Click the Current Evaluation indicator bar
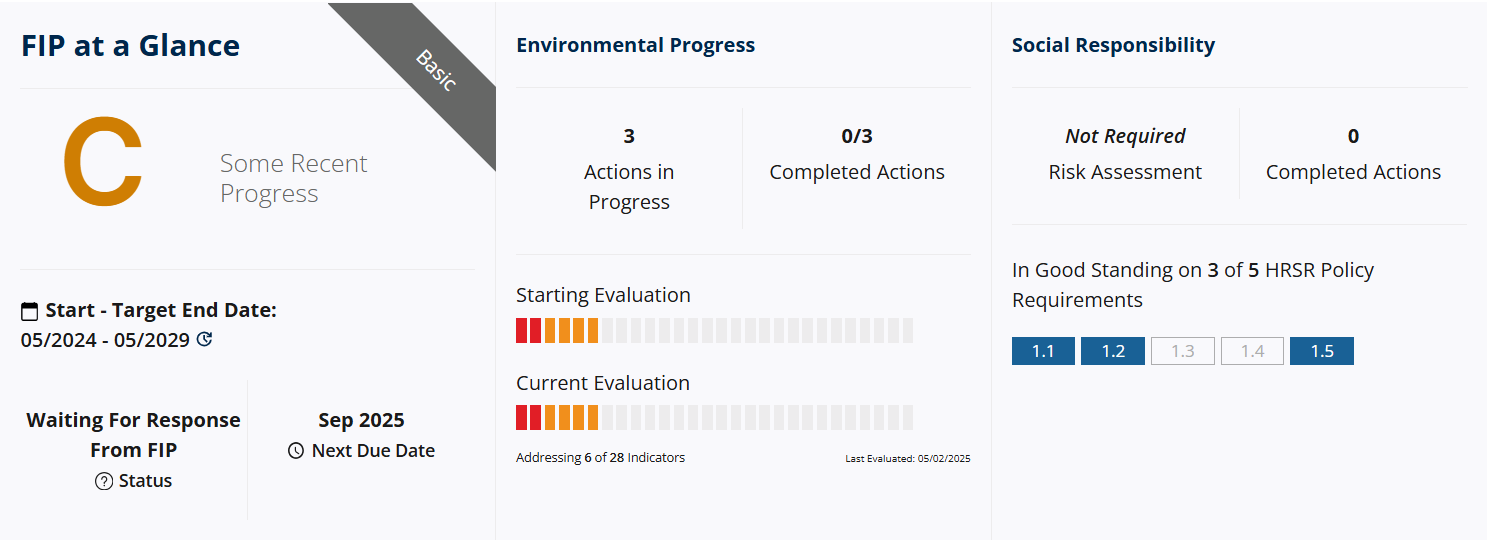 [714, 418]
